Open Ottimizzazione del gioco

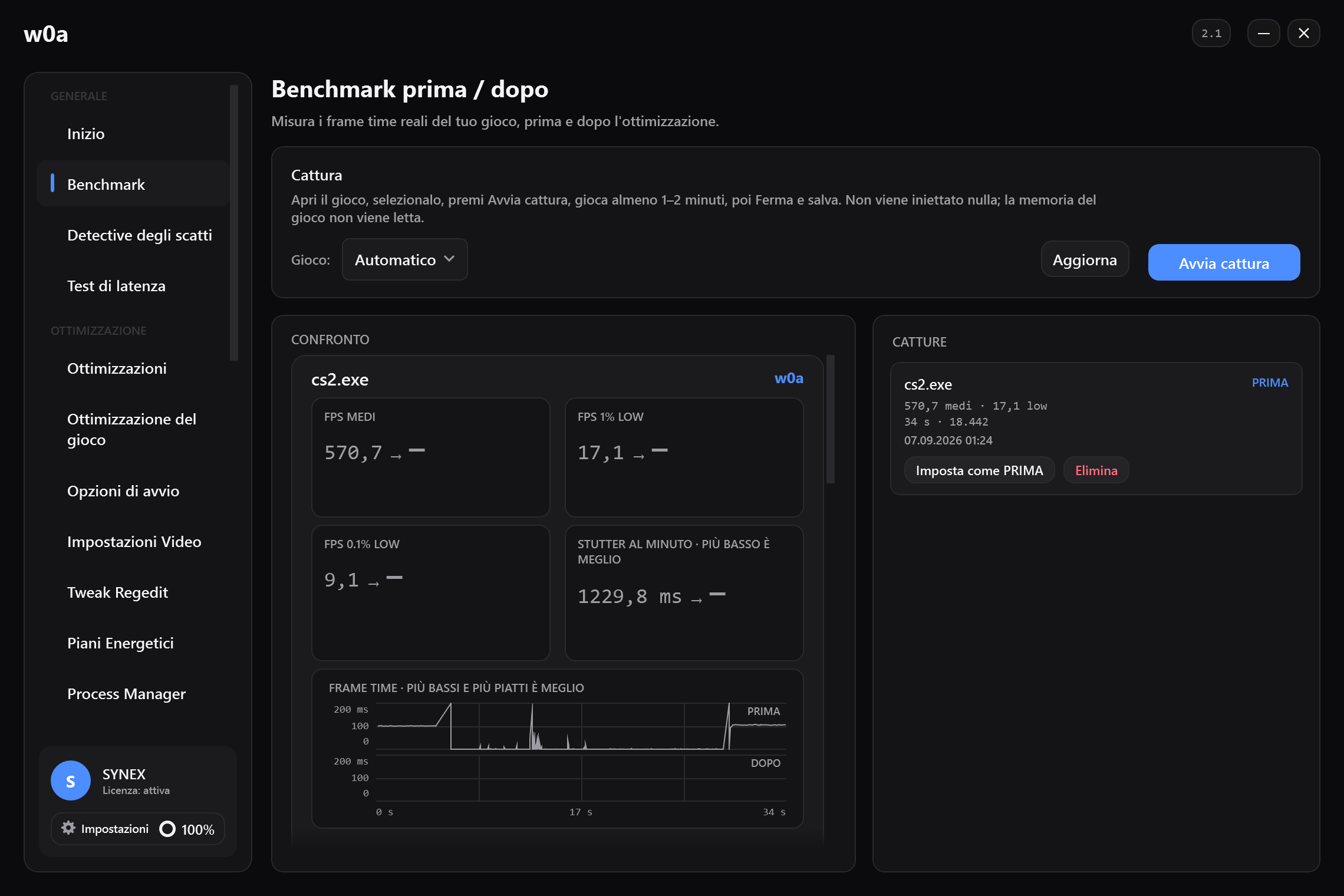[133, 429]
